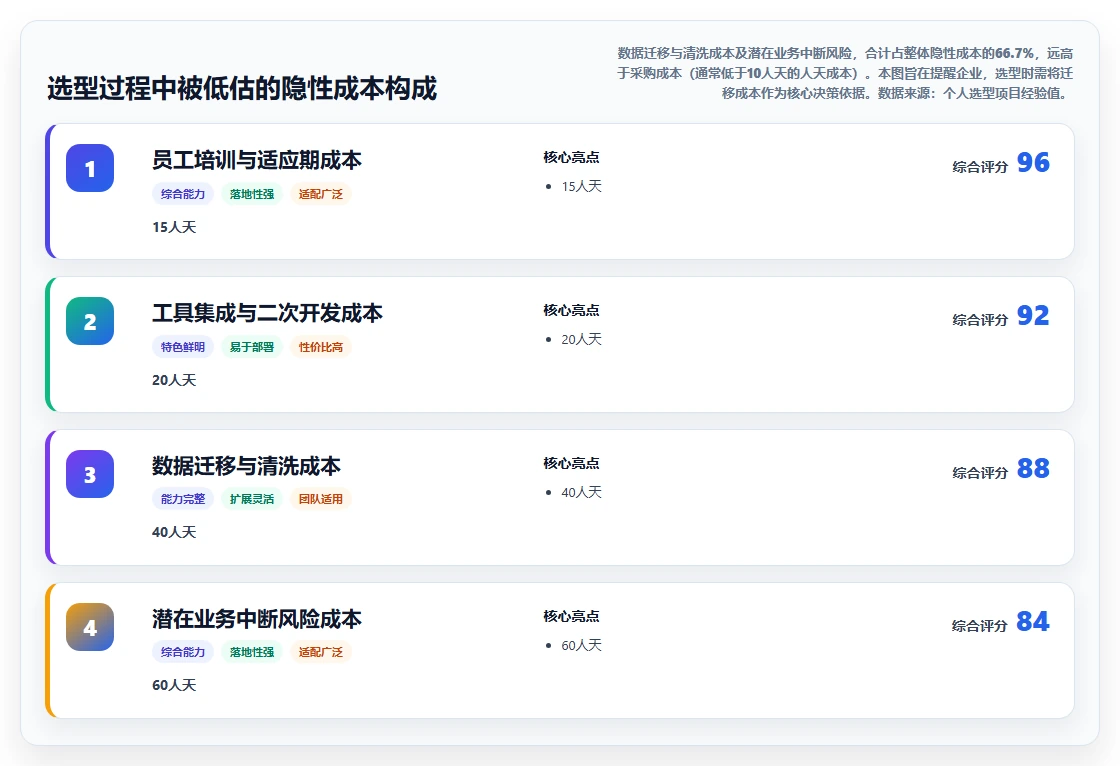Click the 综合评分 label beside 84
Screen dimensions: 1120x766
click(x=980, y=626)
